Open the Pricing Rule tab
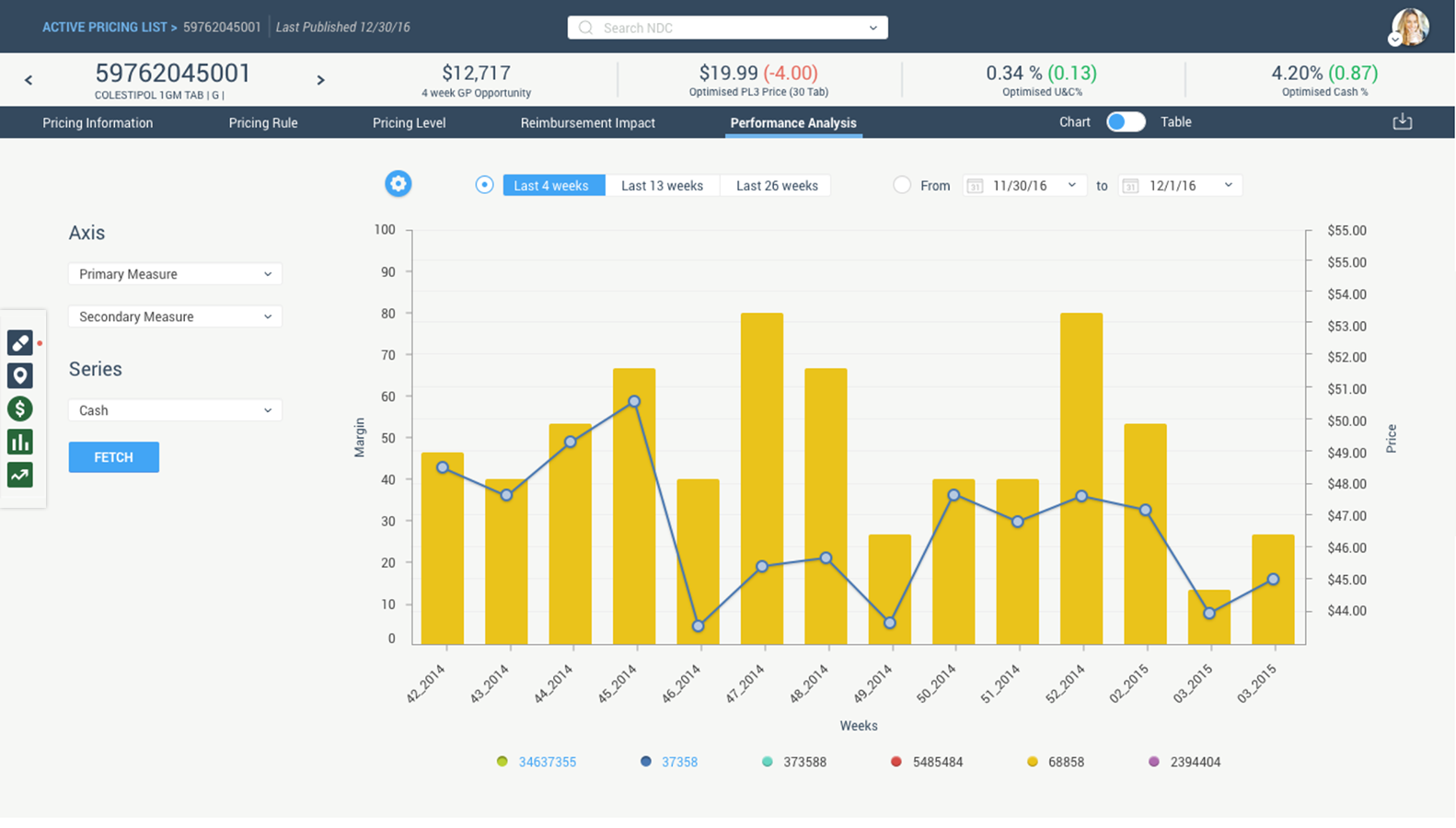Viewport: 1456px width, 828px height. 263,122
